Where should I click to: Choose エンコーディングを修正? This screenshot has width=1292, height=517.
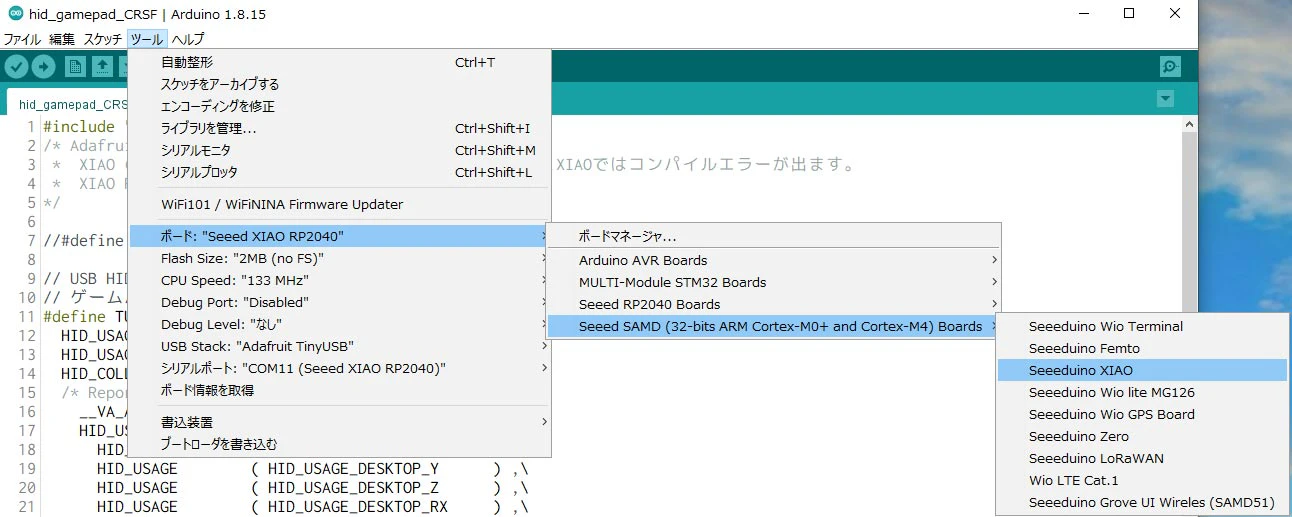point(339,106)
